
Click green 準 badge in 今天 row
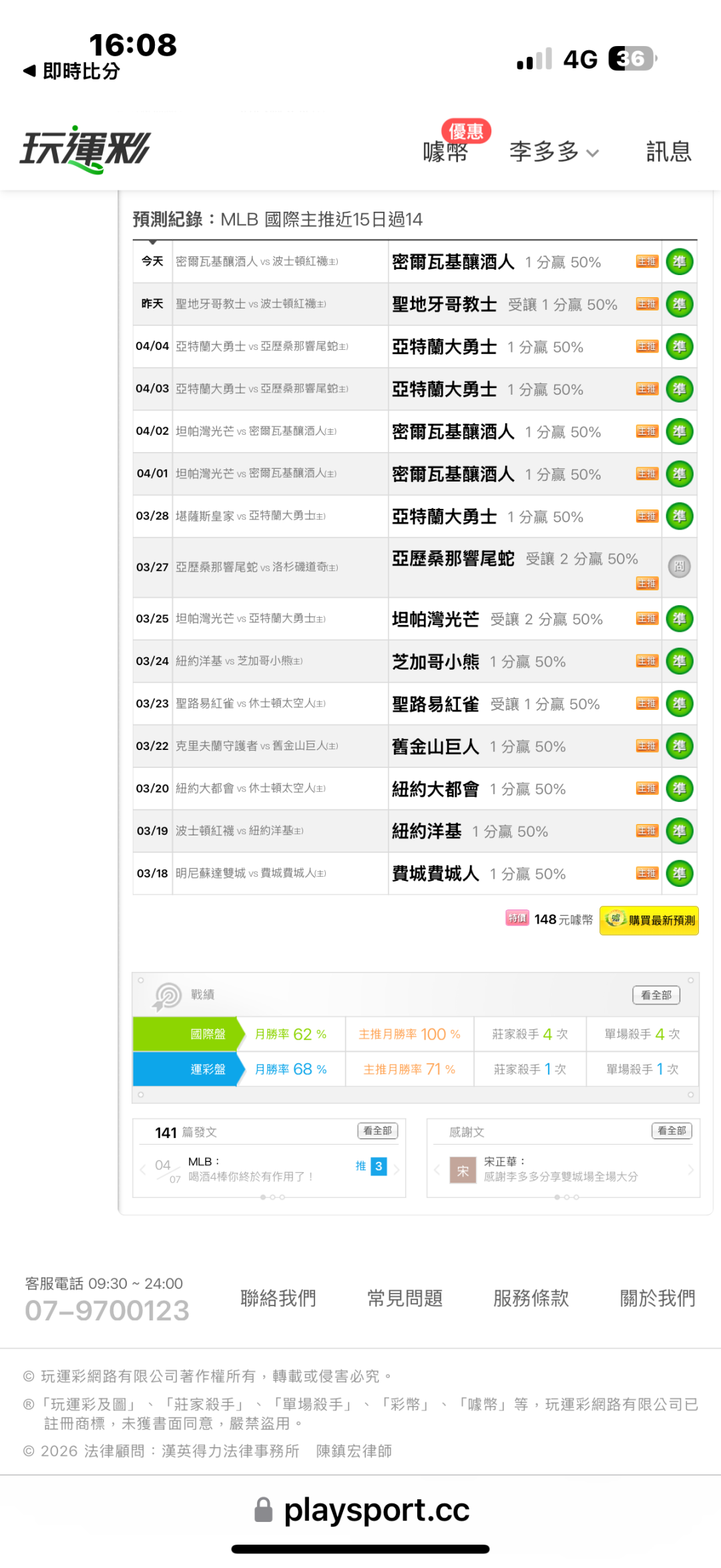tap(680, 262)
